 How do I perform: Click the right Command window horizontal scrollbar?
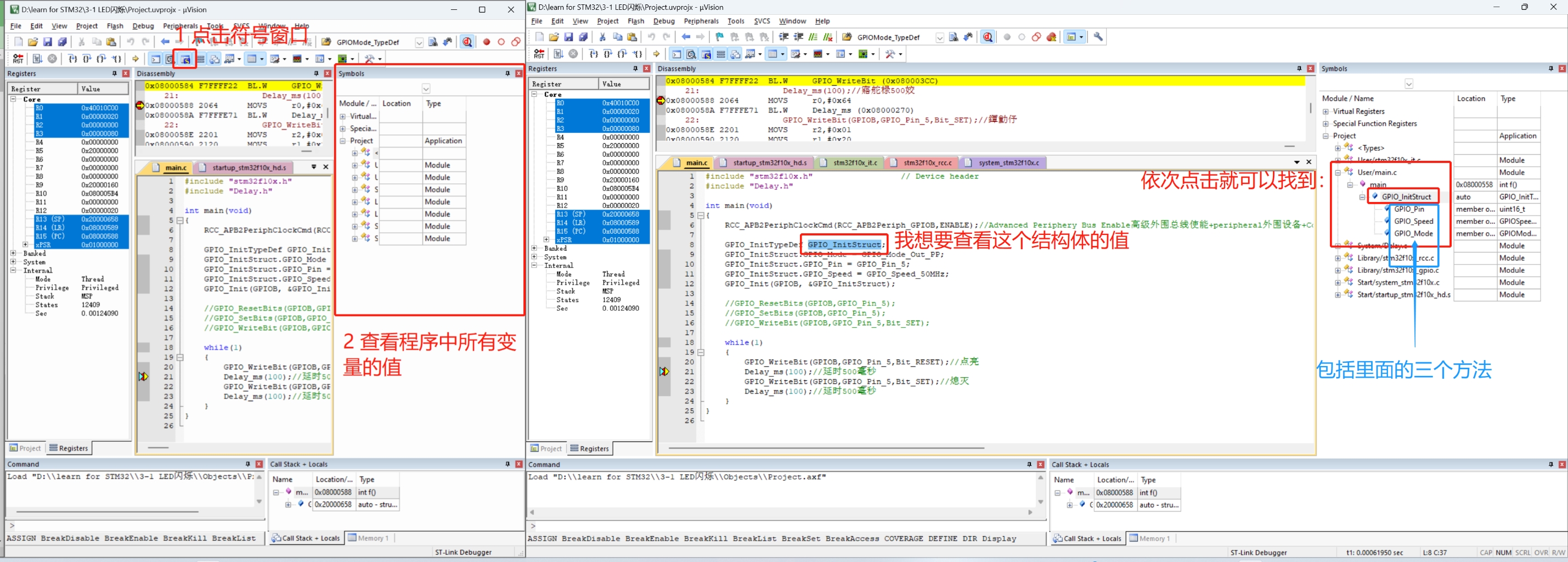coord(781,512)
